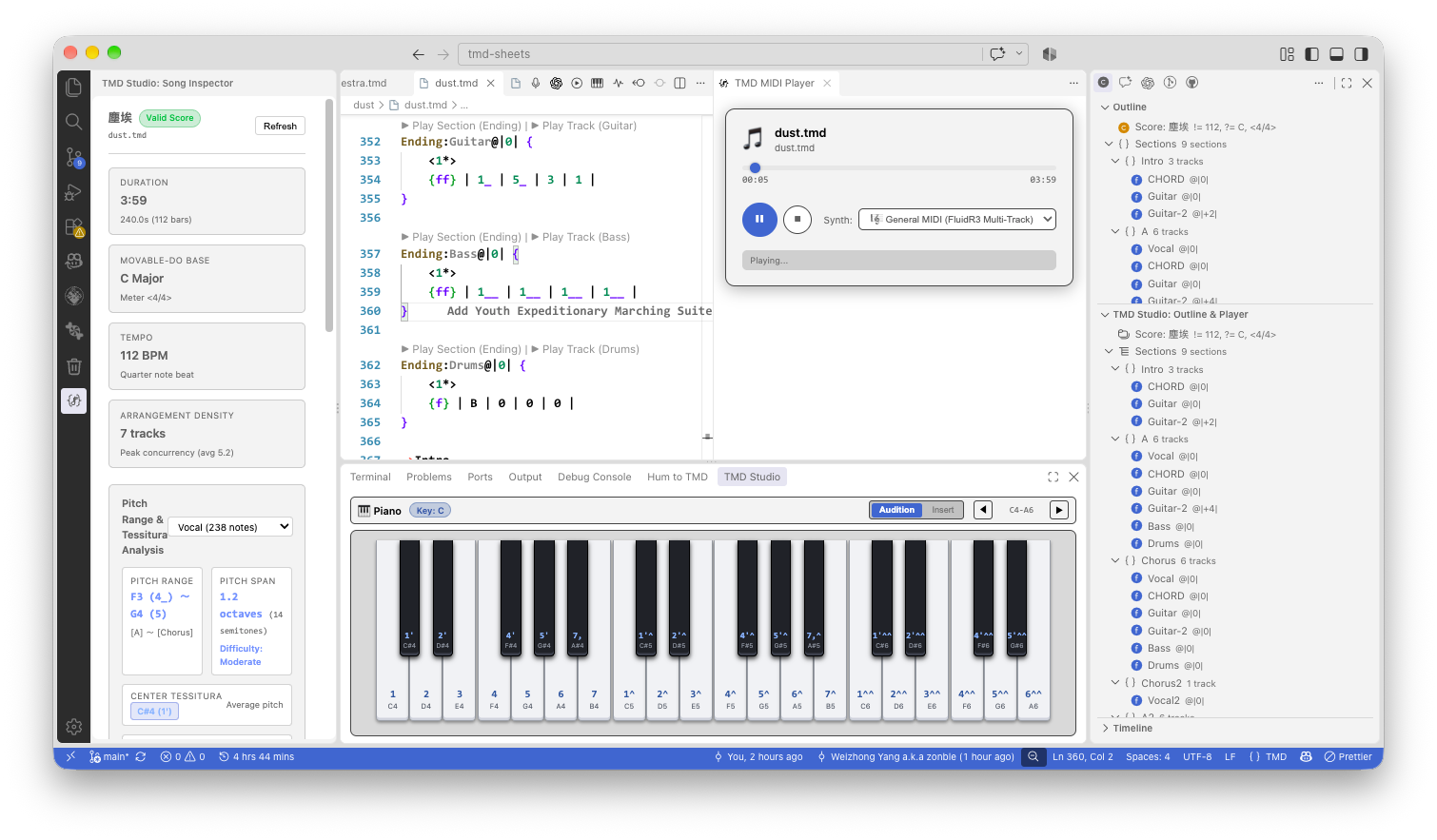Open Source Control view with badge 9
Image resolution: width=1437 pixels, height=840 pixels.
pyautogui.click(x=73, y=157)
